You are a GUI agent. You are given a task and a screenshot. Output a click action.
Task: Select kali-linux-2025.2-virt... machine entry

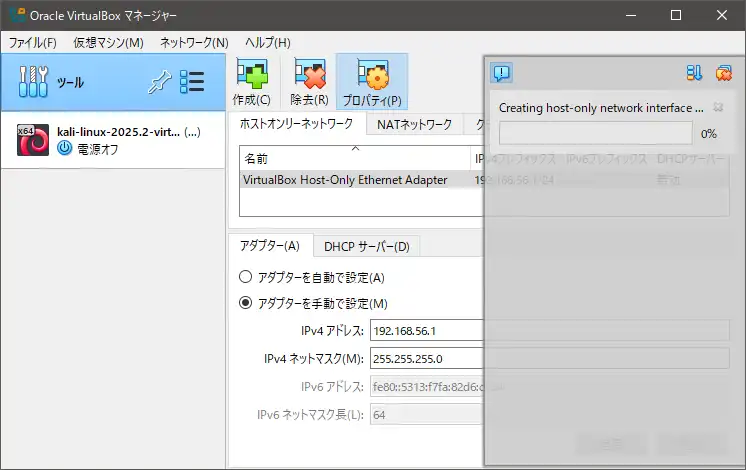coord(113,140)
